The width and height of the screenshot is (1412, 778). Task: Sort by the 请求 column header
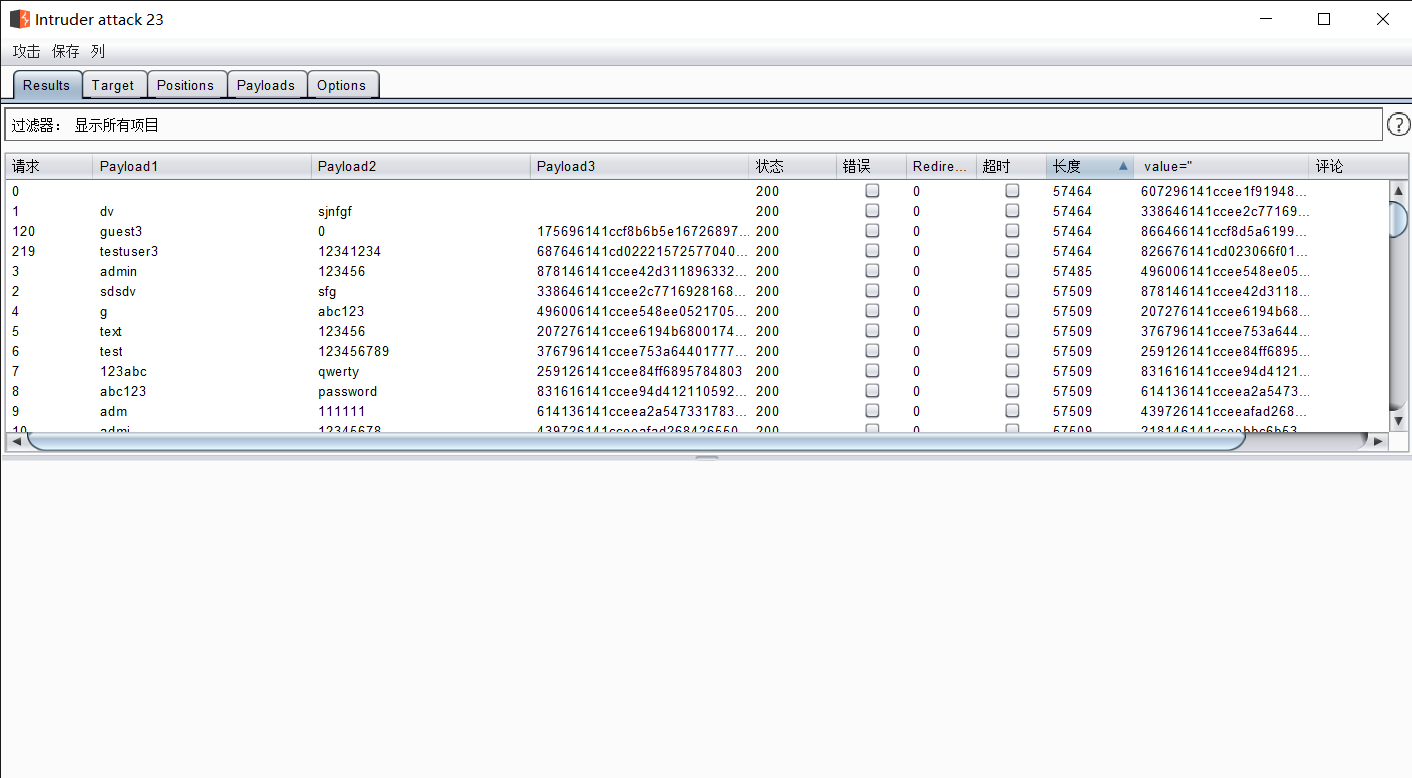click(49, 167)
